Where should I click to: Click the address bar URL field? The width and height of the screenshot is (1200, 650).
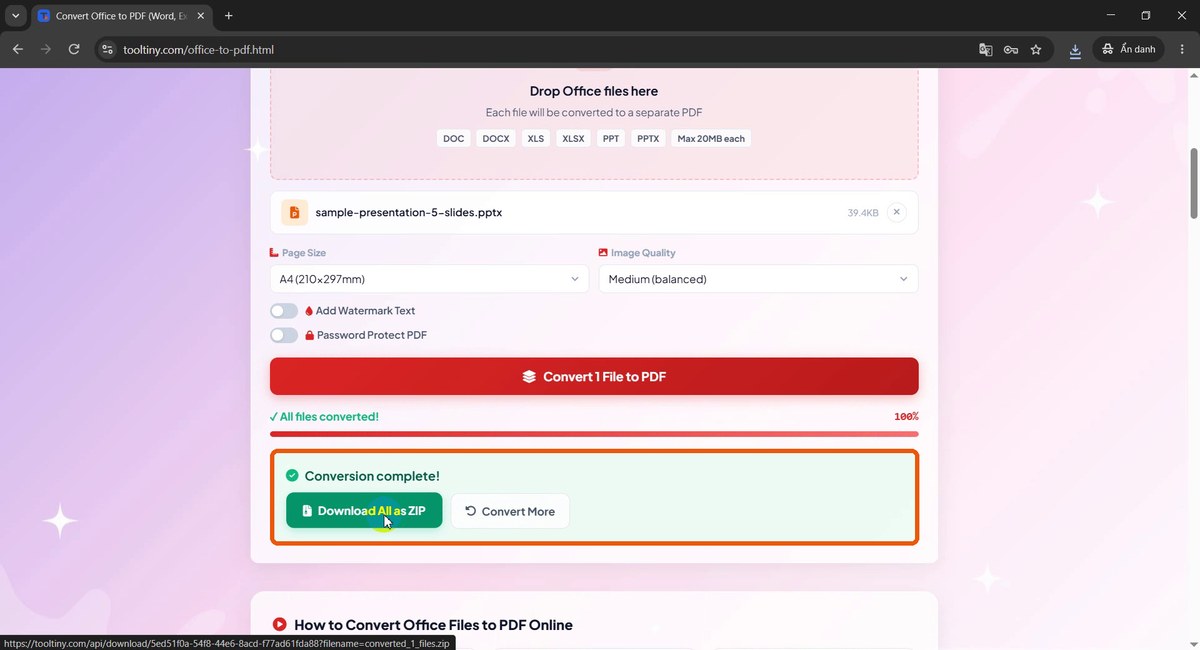(540, 49)
